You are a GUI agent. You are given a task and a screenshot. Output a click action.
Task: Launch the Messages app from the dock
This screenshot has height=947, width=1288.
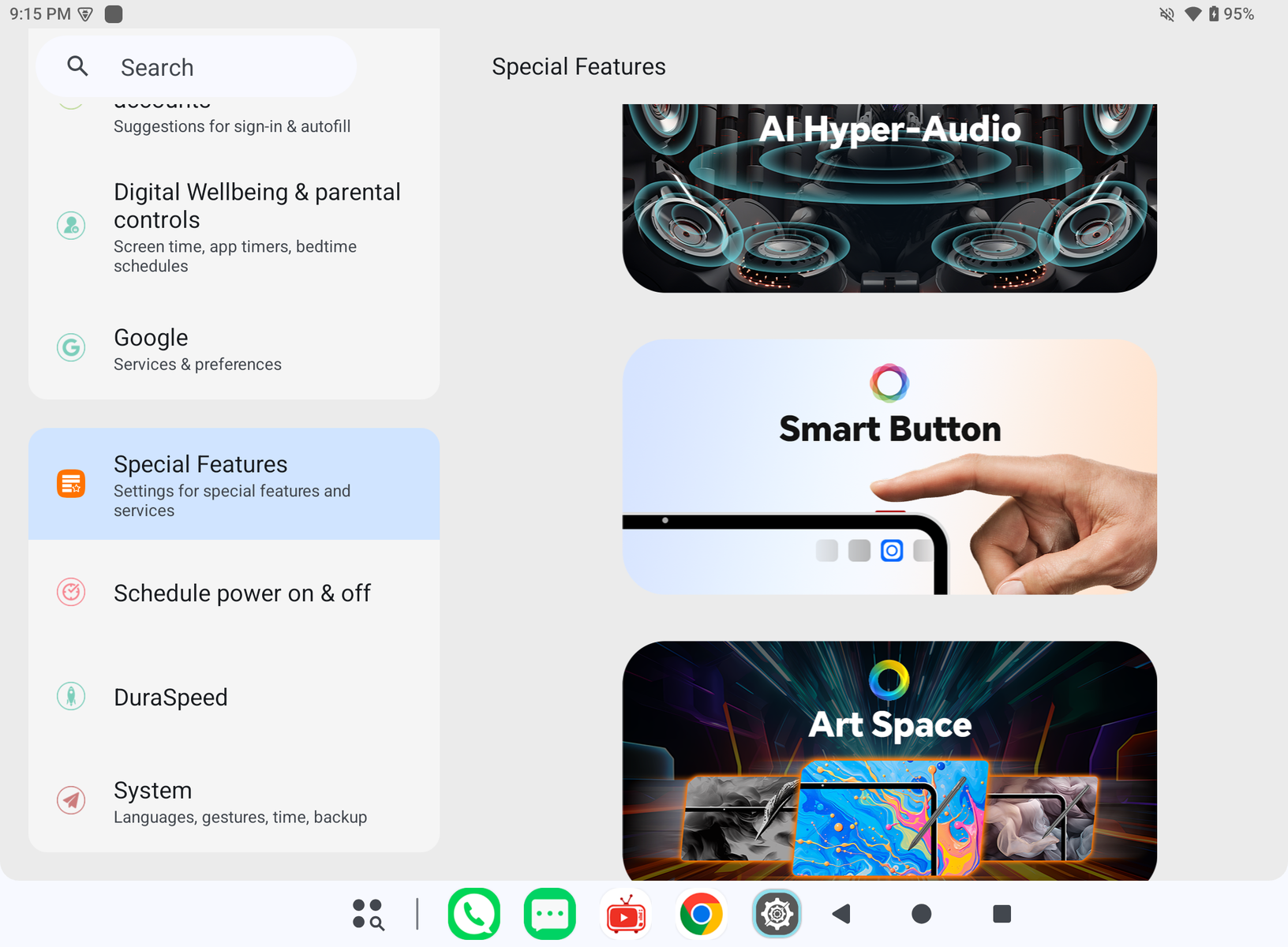coord(549,914)
